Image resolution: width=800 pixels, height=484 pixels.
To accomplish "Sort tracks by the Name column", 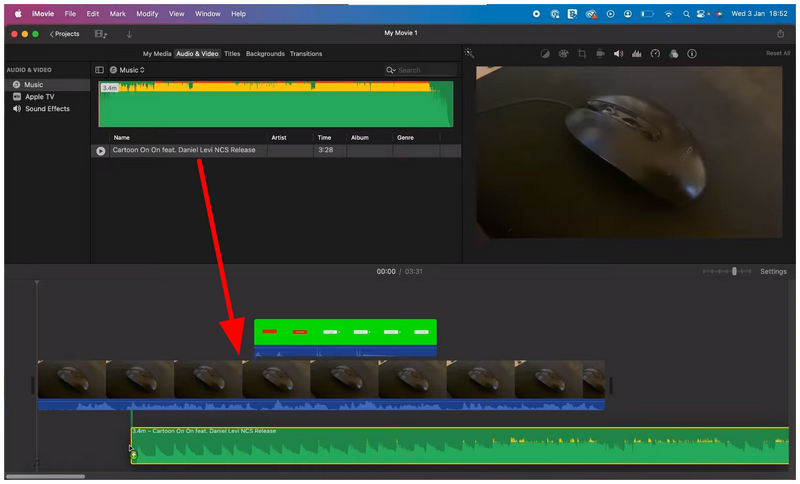I will coord(121,138).
